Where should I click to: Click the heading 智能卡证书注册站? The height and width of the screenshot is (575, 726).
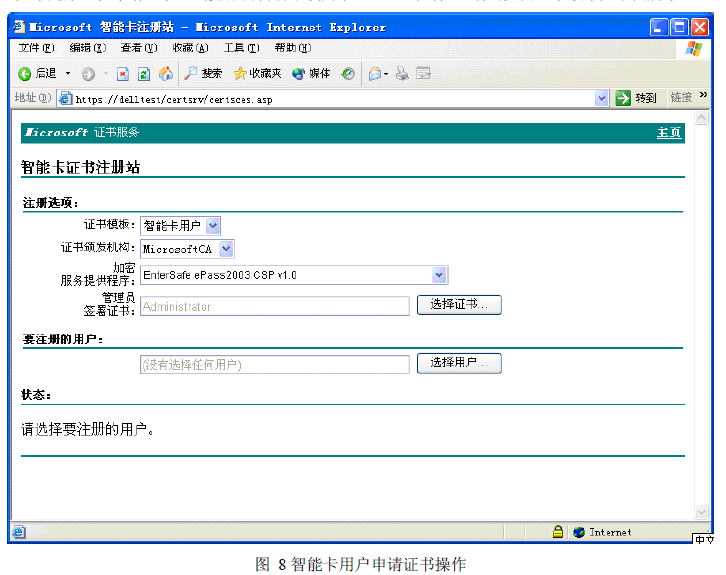click(x=81, y=167)
